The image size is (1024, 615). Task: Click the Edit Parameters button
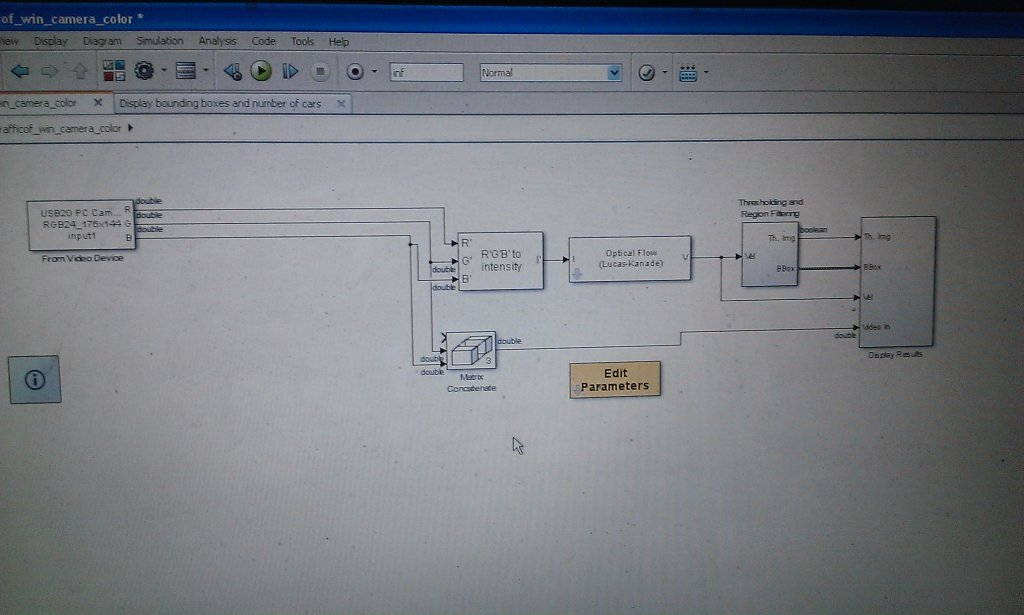615,380
